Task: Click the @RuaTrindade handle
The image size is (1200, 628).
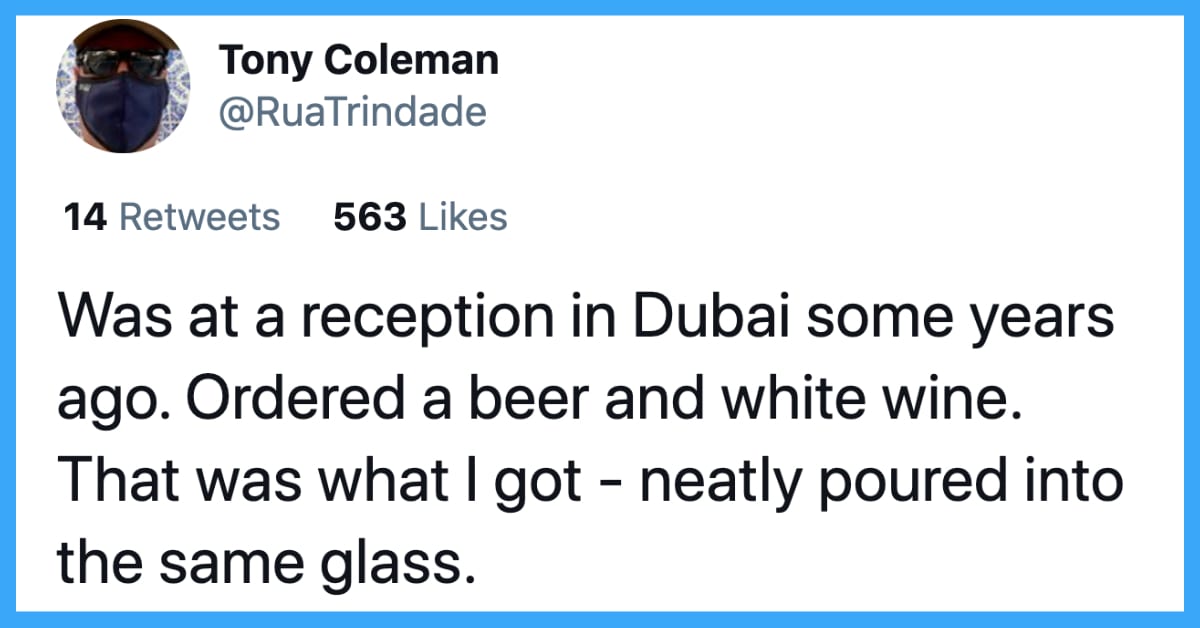Action: tap(353, 112)
